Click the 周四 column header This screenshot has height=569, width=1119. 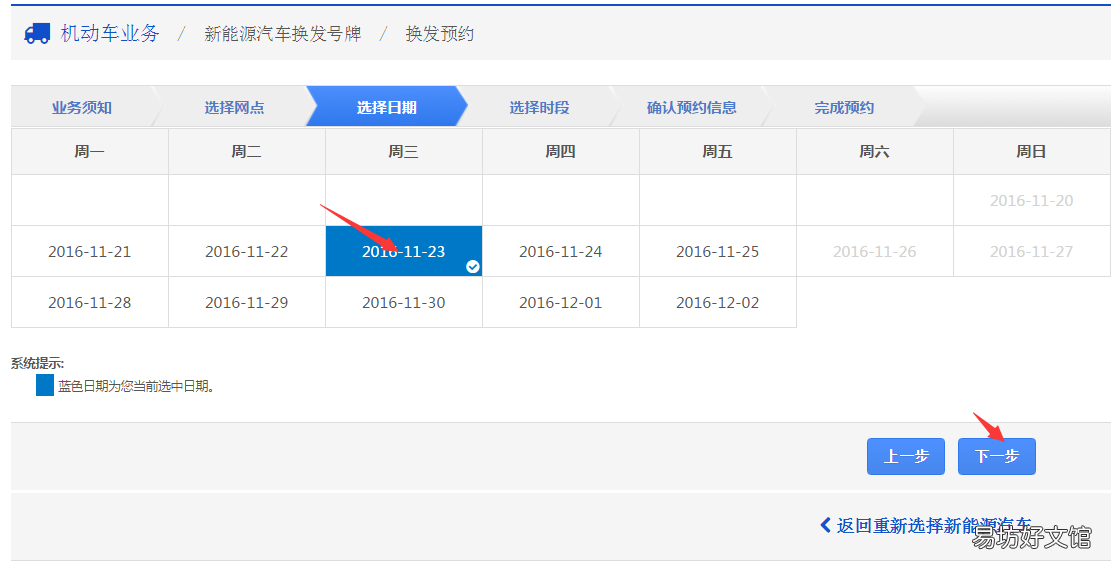coord(561,151)
